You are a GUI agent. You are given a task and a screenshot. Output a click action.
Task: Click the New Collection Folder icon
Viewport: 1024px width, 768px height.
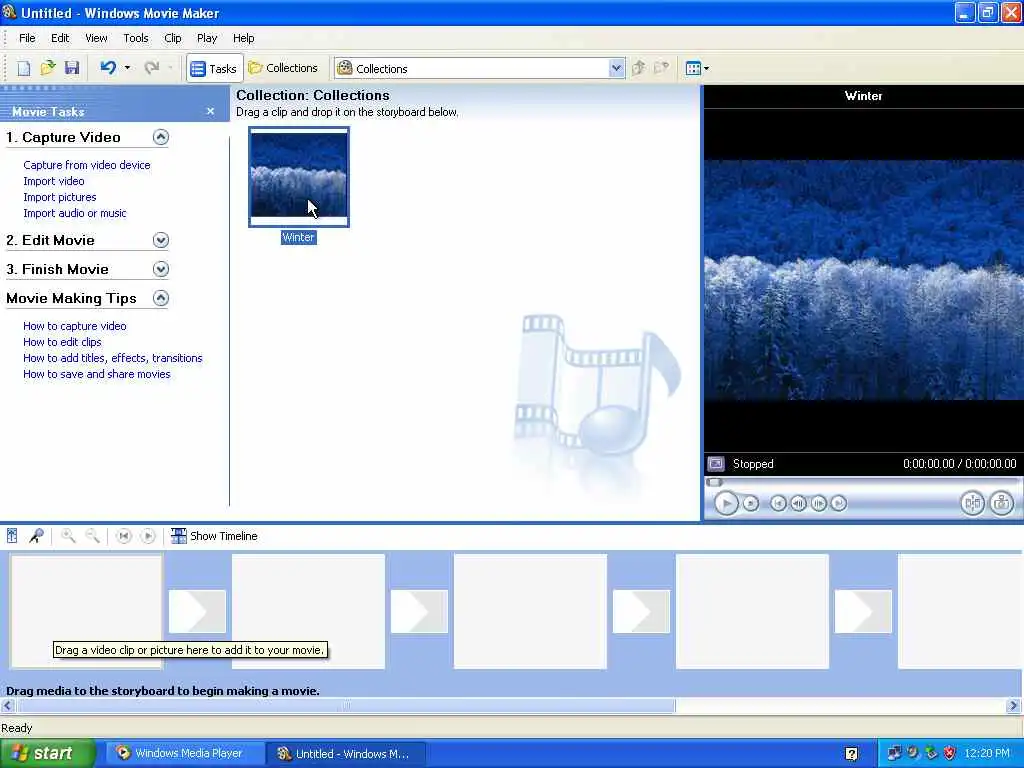tap(662, 68)
